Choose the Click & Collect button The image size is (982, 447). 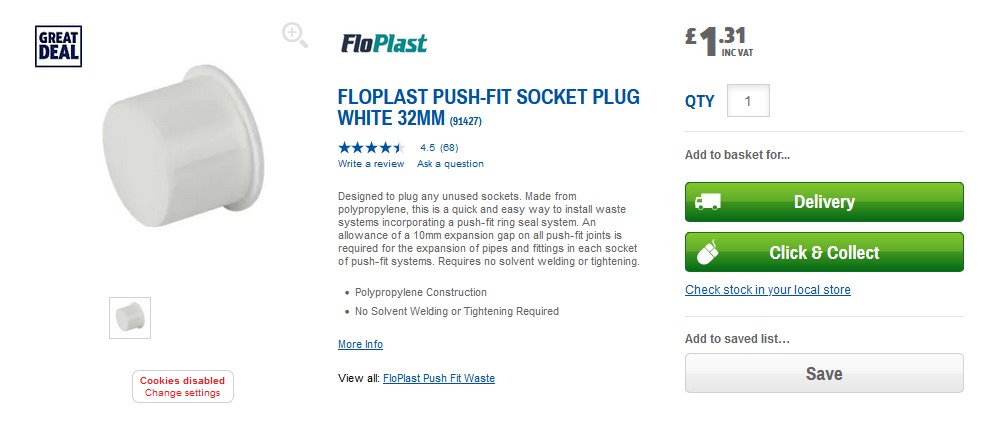pos(823,252)
